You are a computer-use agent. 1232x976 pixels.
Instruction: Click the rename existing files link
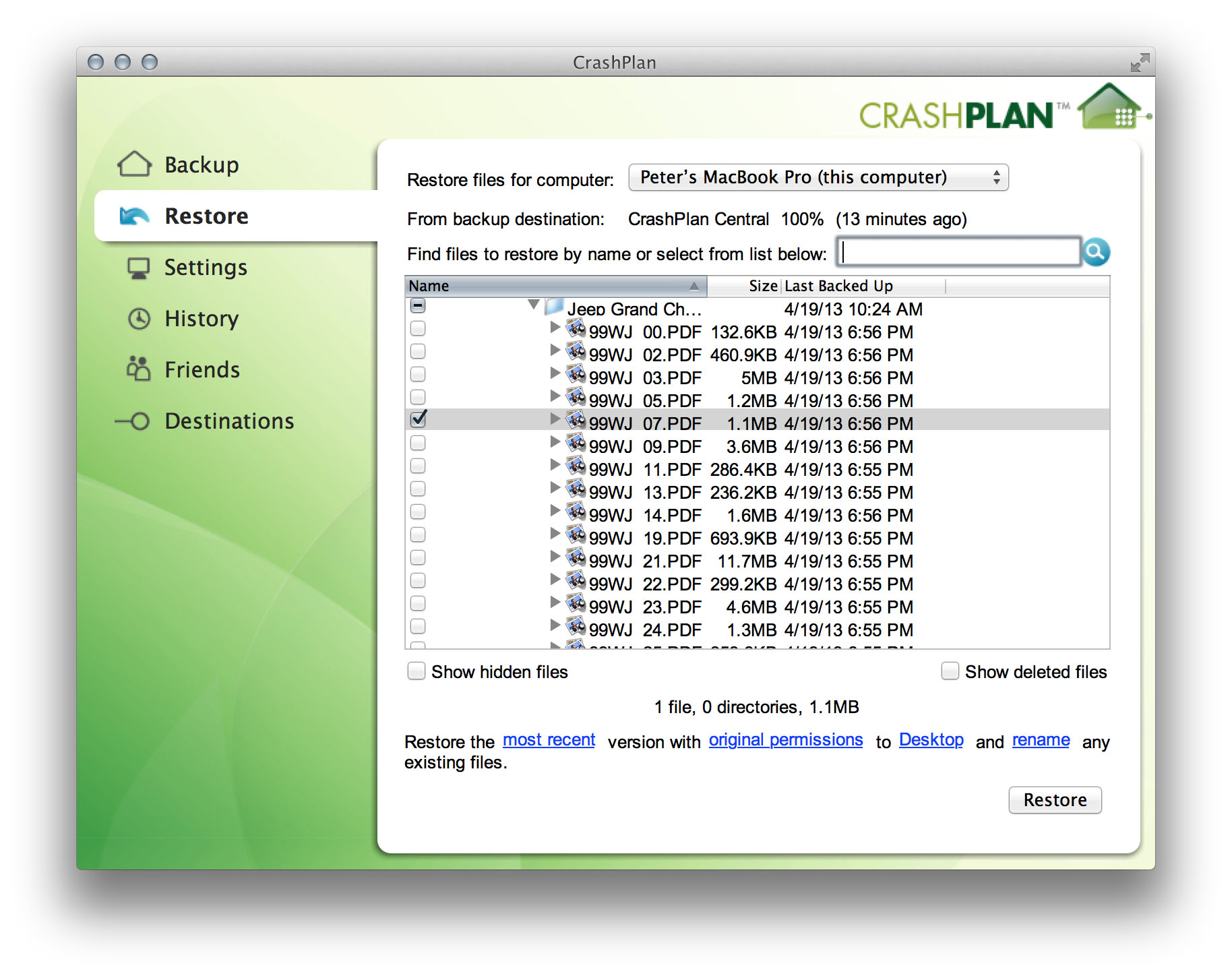[x=1041, y=740]
